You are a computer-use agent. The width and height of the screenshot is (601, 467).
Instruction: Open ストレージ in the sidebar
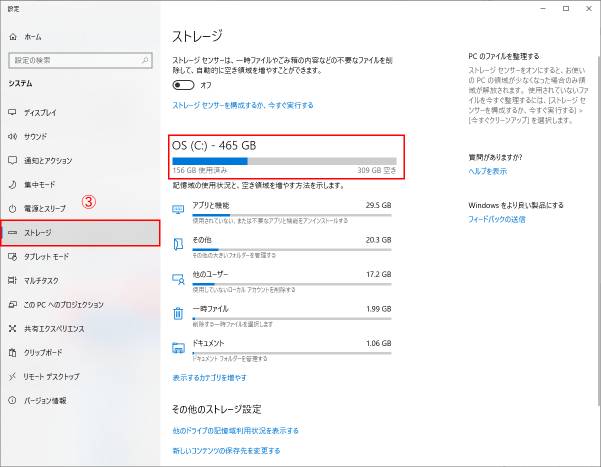(80, 233)
